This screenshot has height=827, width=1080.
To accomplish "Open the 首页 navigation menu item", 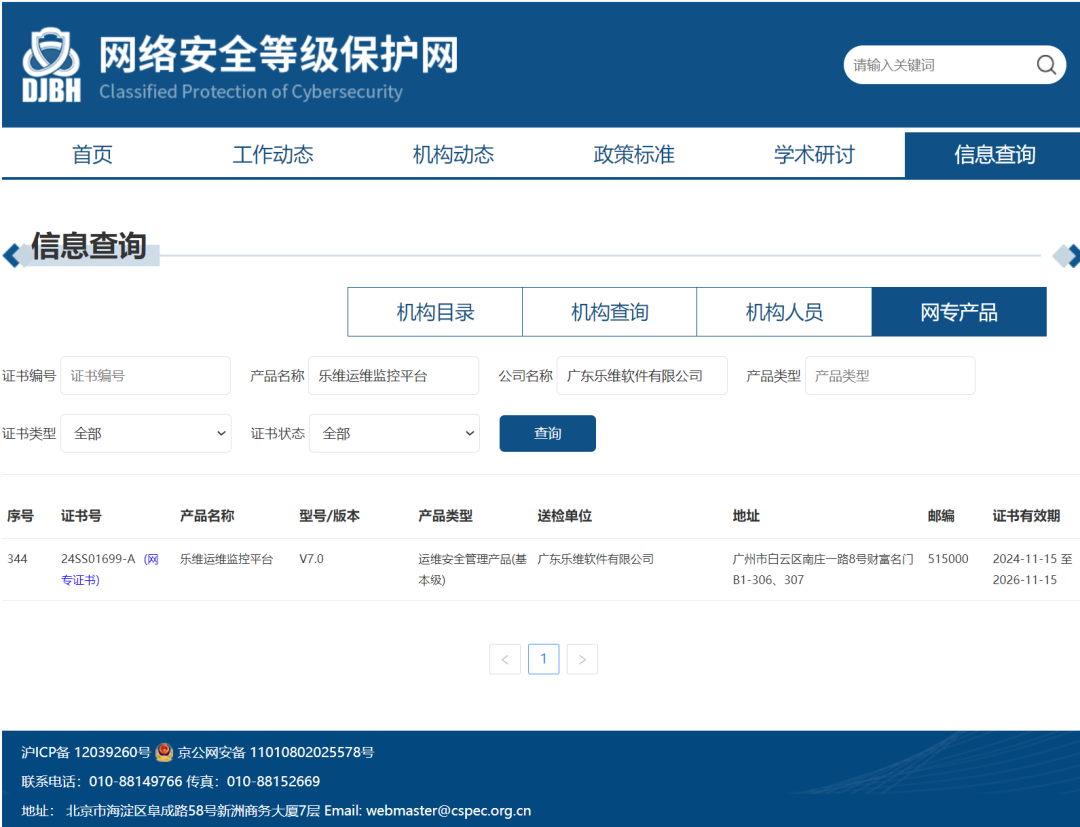I will pyautogui.click(x=92, y=155).
